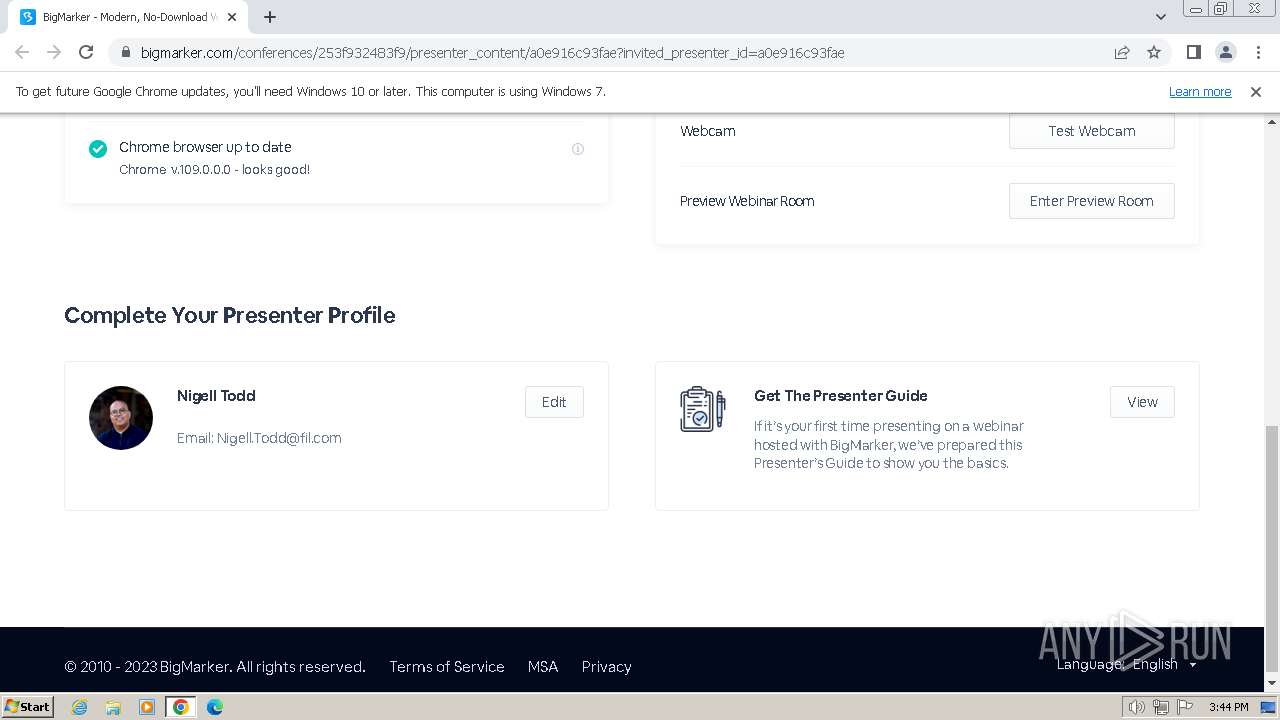1280x720 pixels.
Task: Open the Chrome three-dot menu
Action: (x=1258, y=52)
